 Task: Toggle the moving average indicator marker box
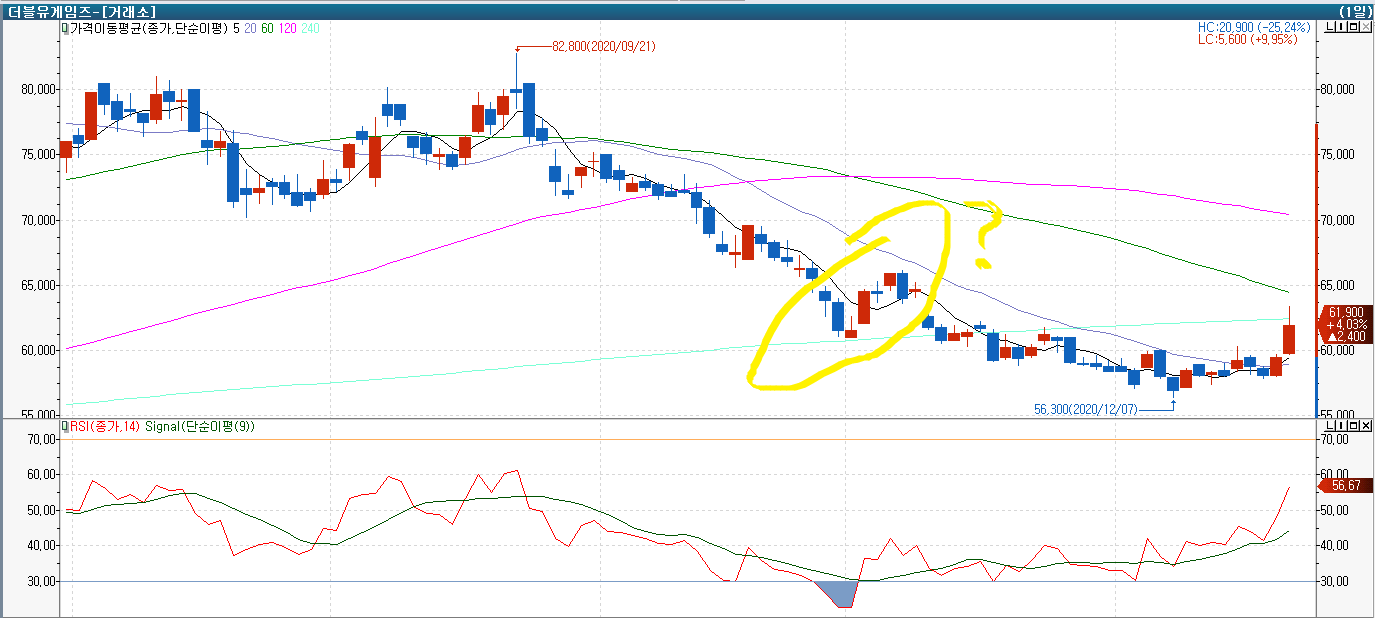[65, 29]
